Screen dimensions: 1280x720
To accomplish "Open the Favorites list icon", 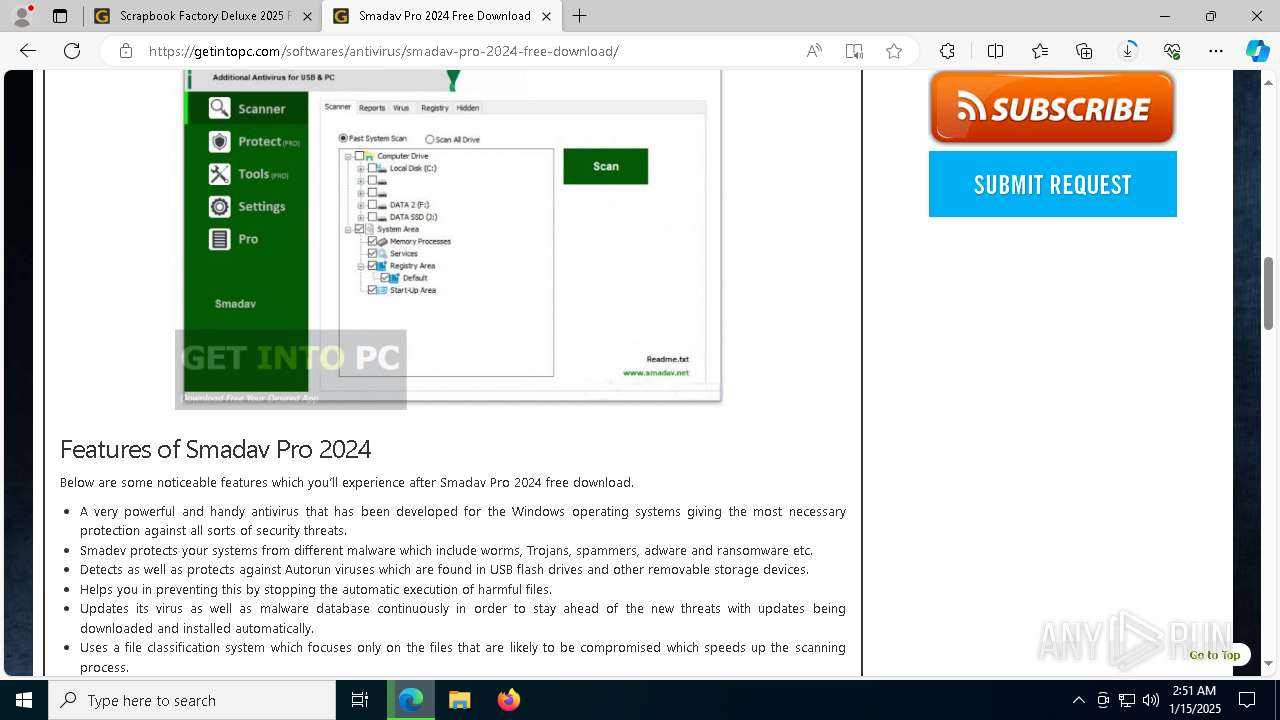I will [x=1040, y=51].
